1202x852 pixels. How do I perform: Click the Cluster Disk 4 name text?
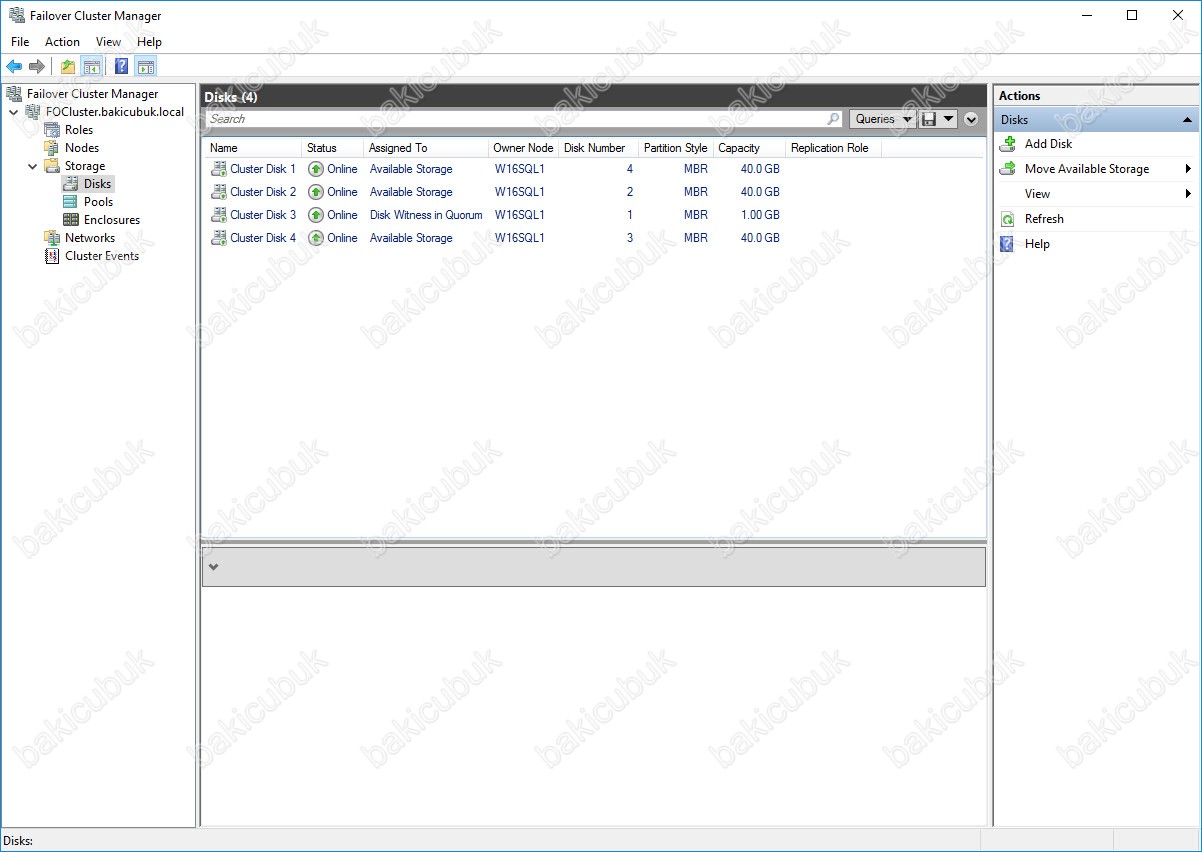point(263,238)
